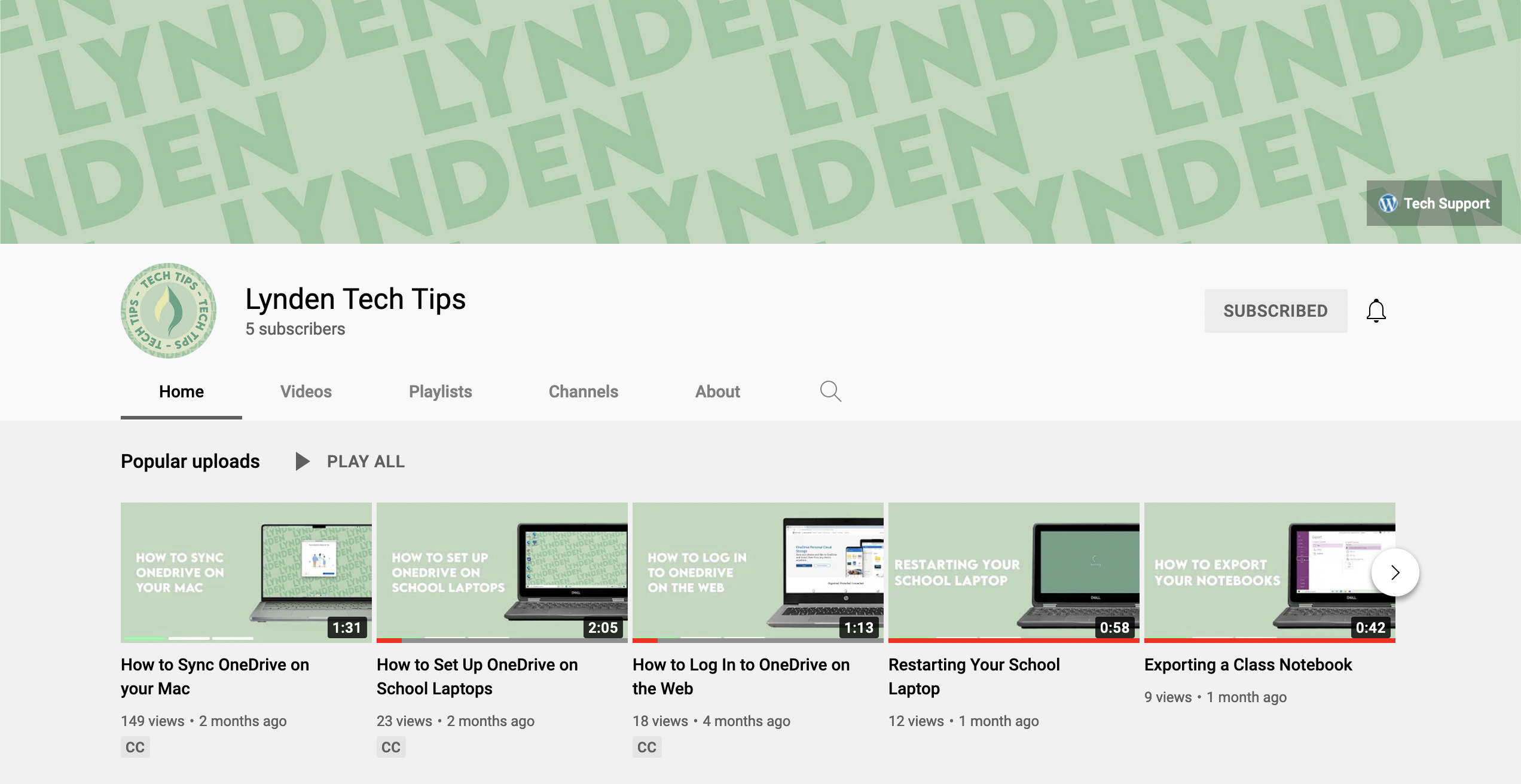Show more videos with the next arrow
The image size is (1521, 784).
[1395, 572]
